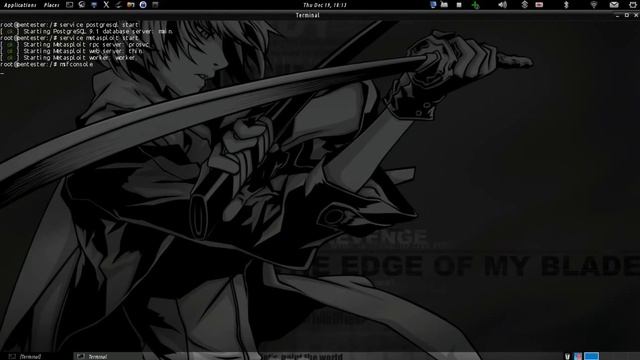The image size is (640, 360).
Task: Open the system gear menu
Action: pyautogui.click(x=633, y=5)
